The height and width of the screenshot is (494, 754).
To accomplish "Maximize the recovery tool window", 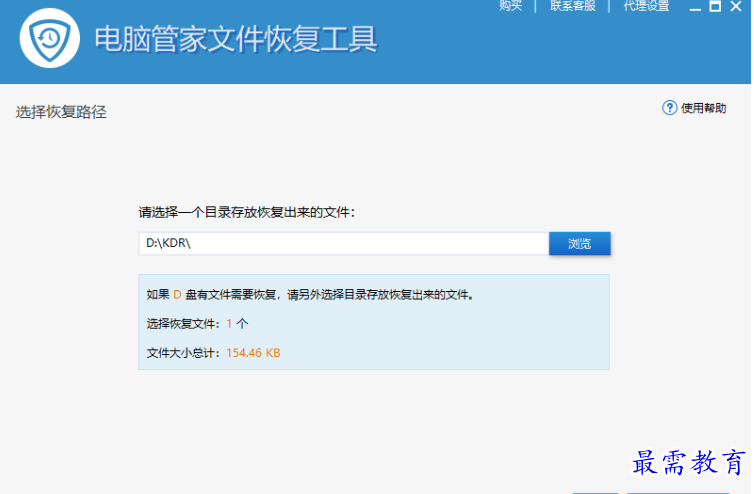I will tap(715, 6).
